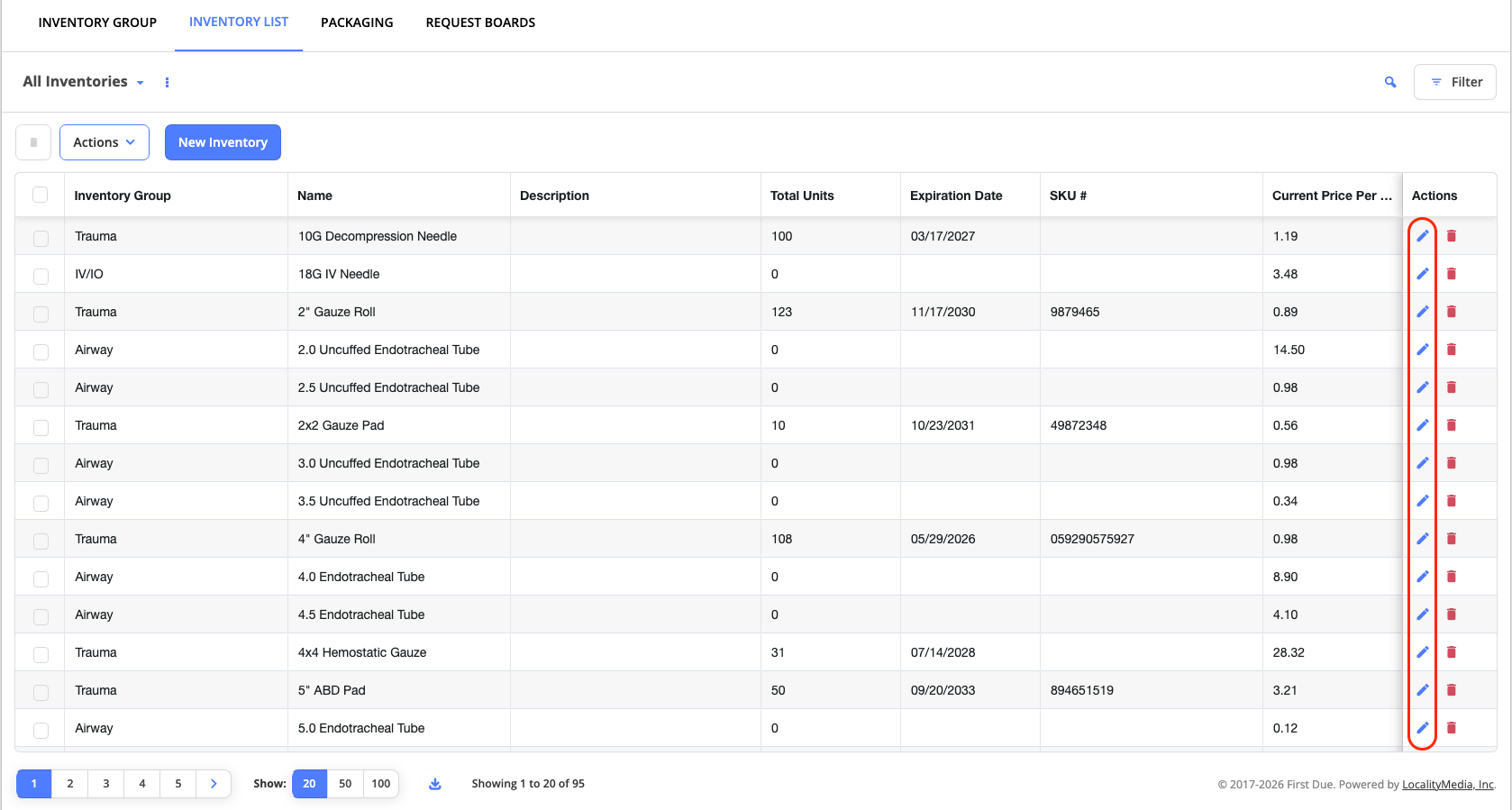
Task: Expand the Actions dropdown
Action: click(x=105, y=142)
